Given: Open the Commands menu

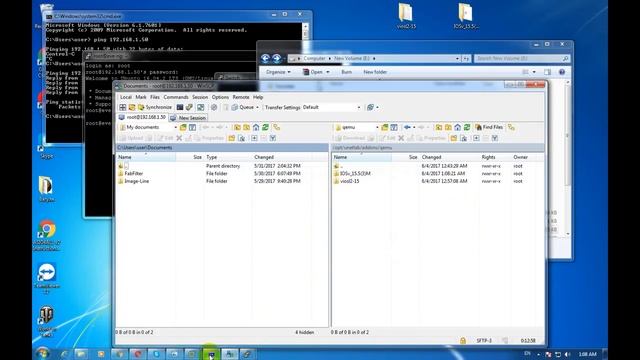Looking at the screenshot, I should click(x=176, y=97).
